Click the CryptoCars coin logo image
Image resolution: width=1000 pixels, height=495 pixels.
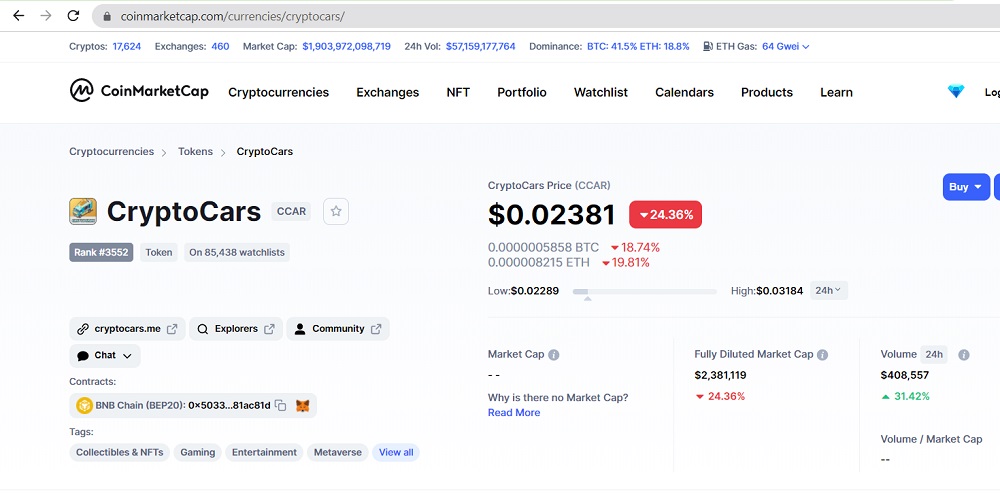coord(83,211)
